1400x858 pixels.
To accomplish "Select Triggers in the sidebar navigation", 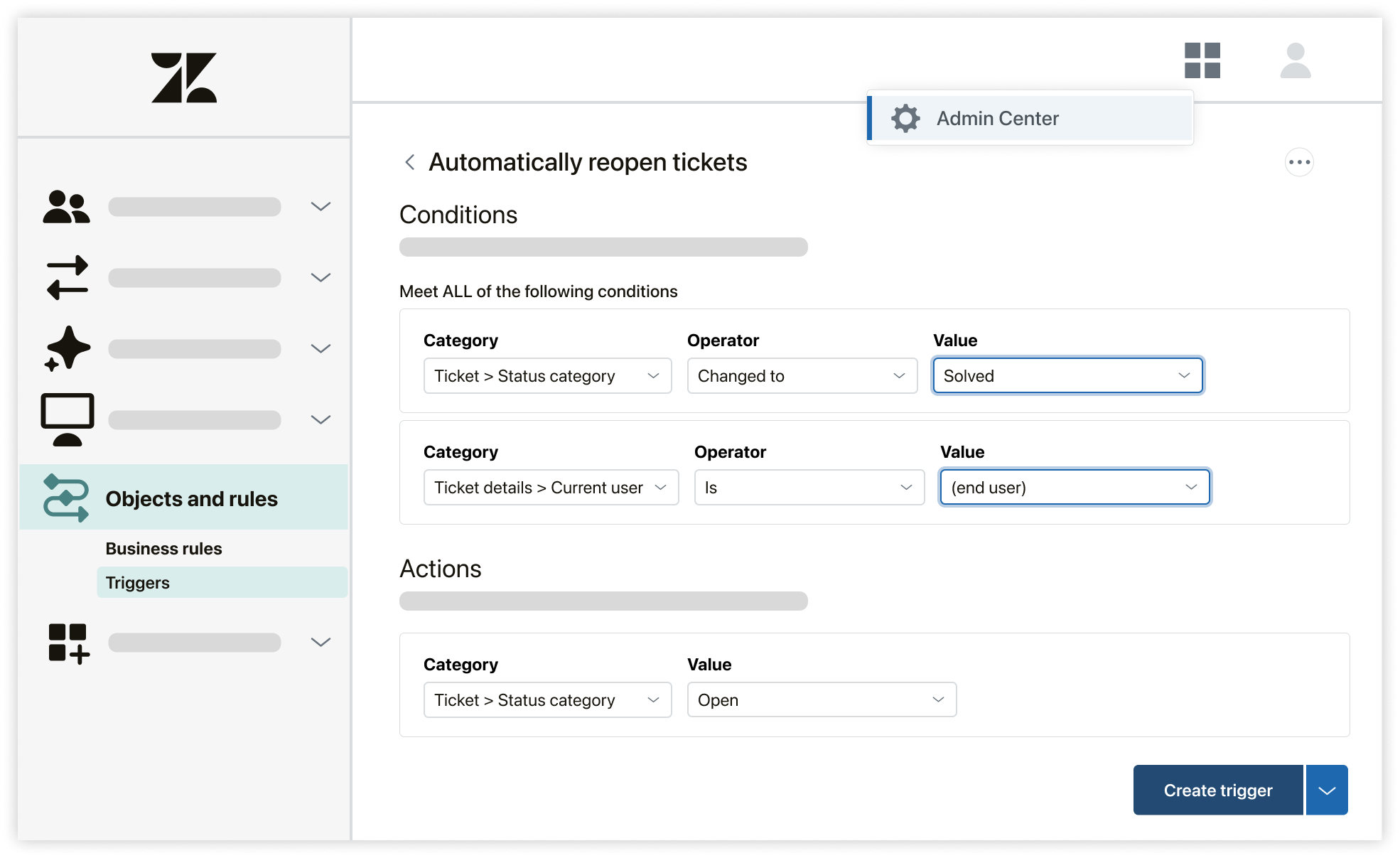I will 137,582.
